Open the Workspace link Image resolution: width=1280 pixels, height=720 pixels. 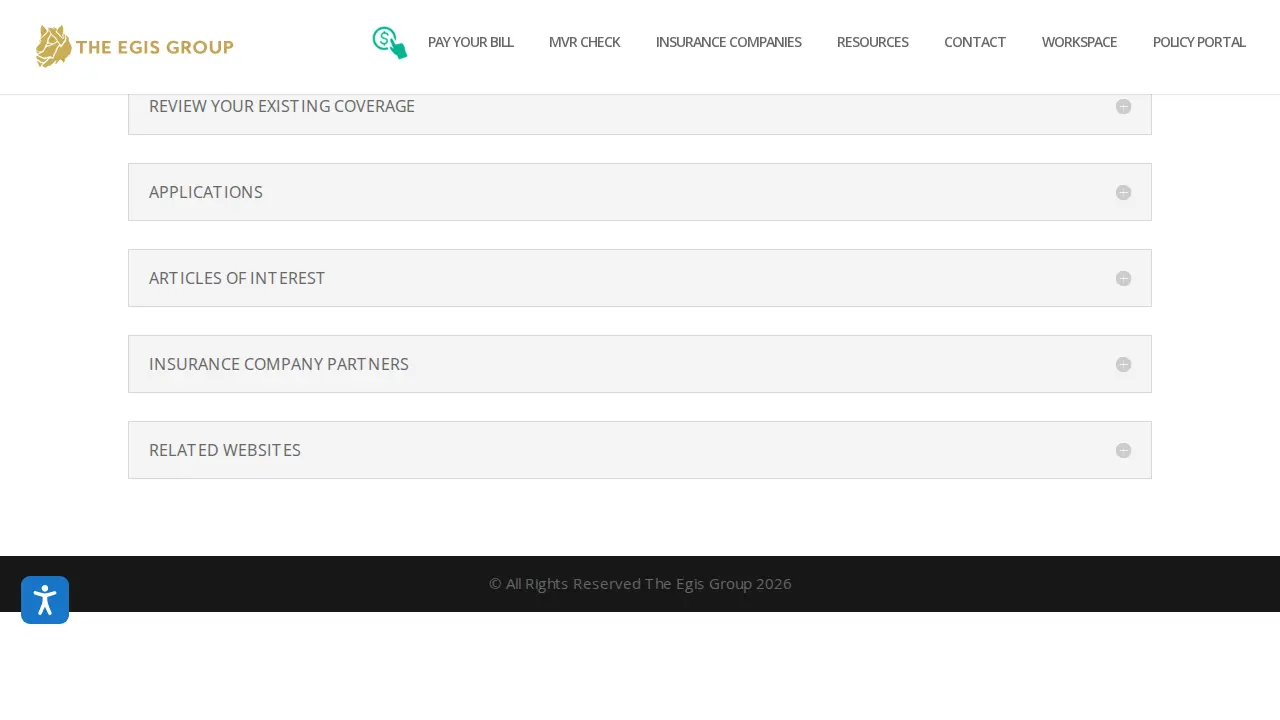click(1079, 42)
